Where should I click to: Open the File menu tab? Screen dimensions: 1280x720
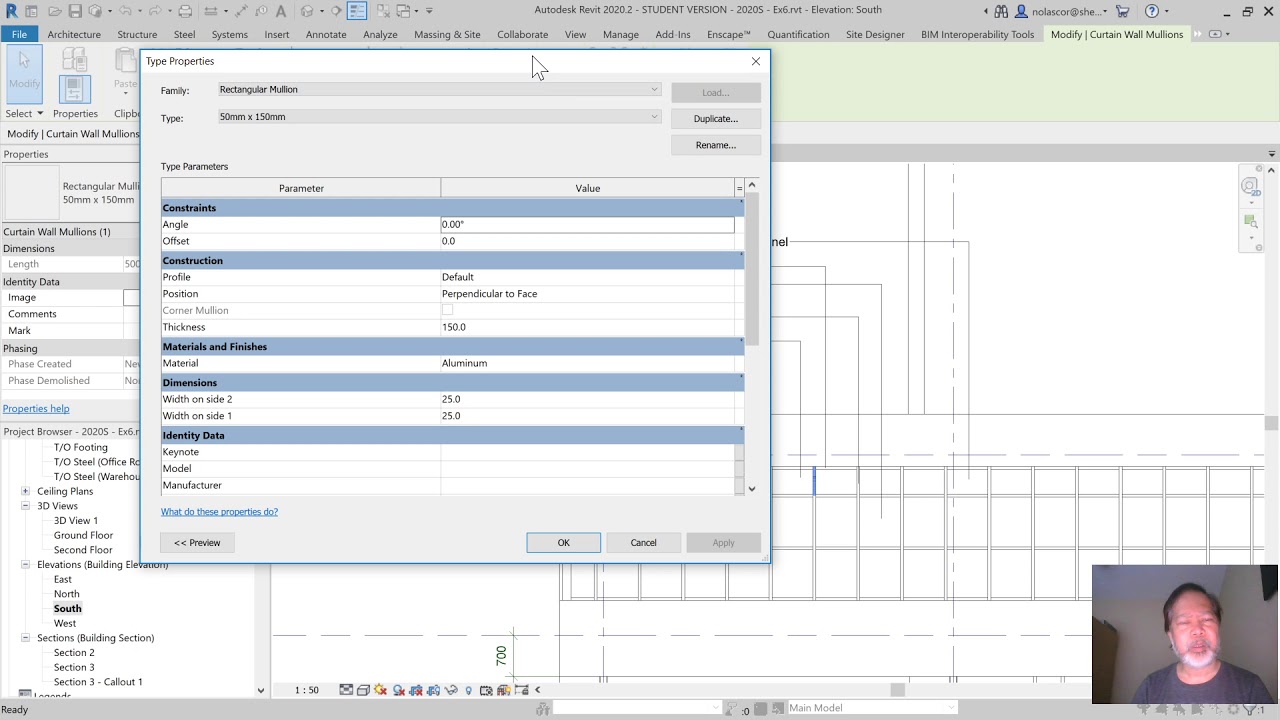point(19,34)
